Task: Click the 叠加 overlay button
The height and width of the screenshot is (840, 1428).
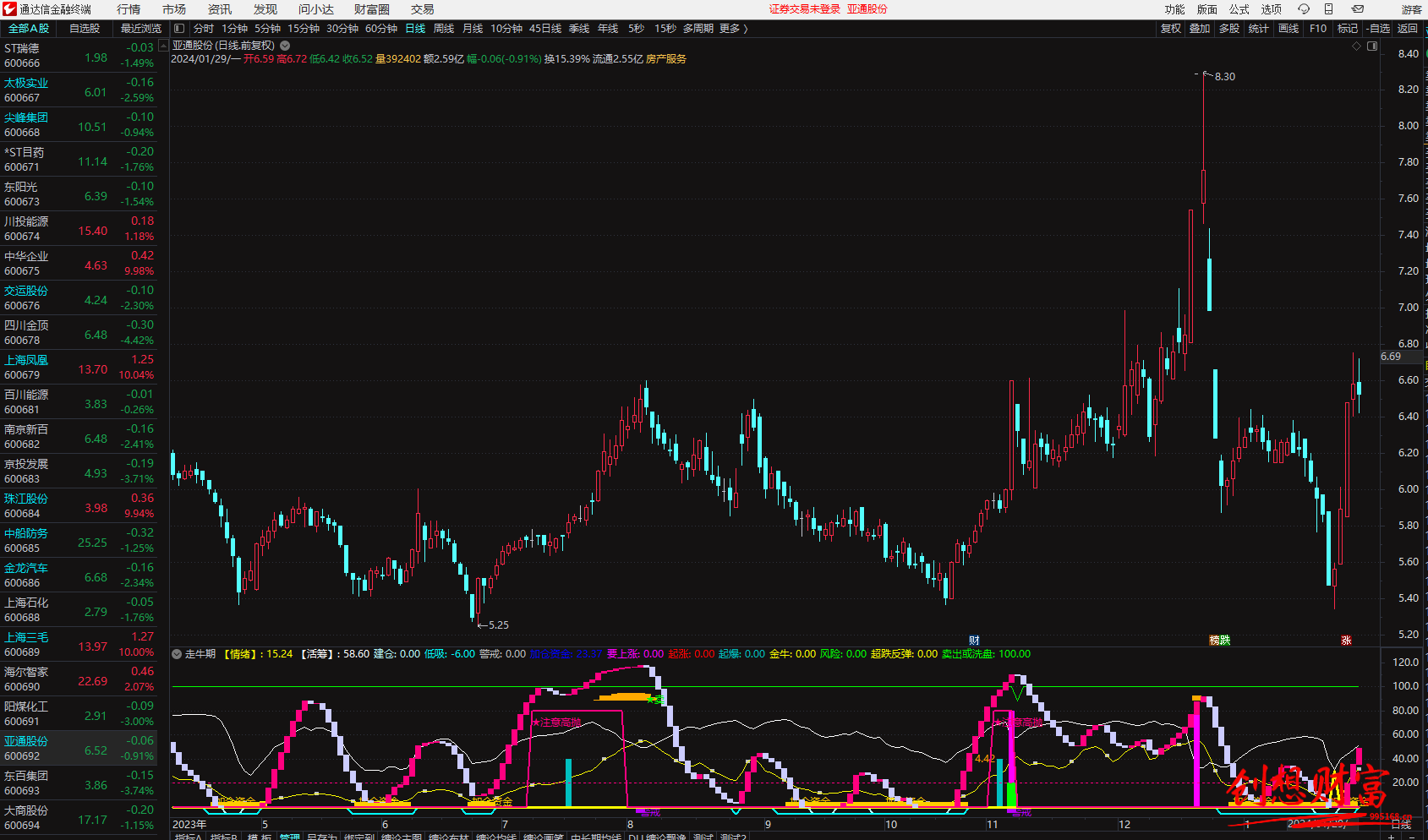Action: click(x=1200, y=29)
